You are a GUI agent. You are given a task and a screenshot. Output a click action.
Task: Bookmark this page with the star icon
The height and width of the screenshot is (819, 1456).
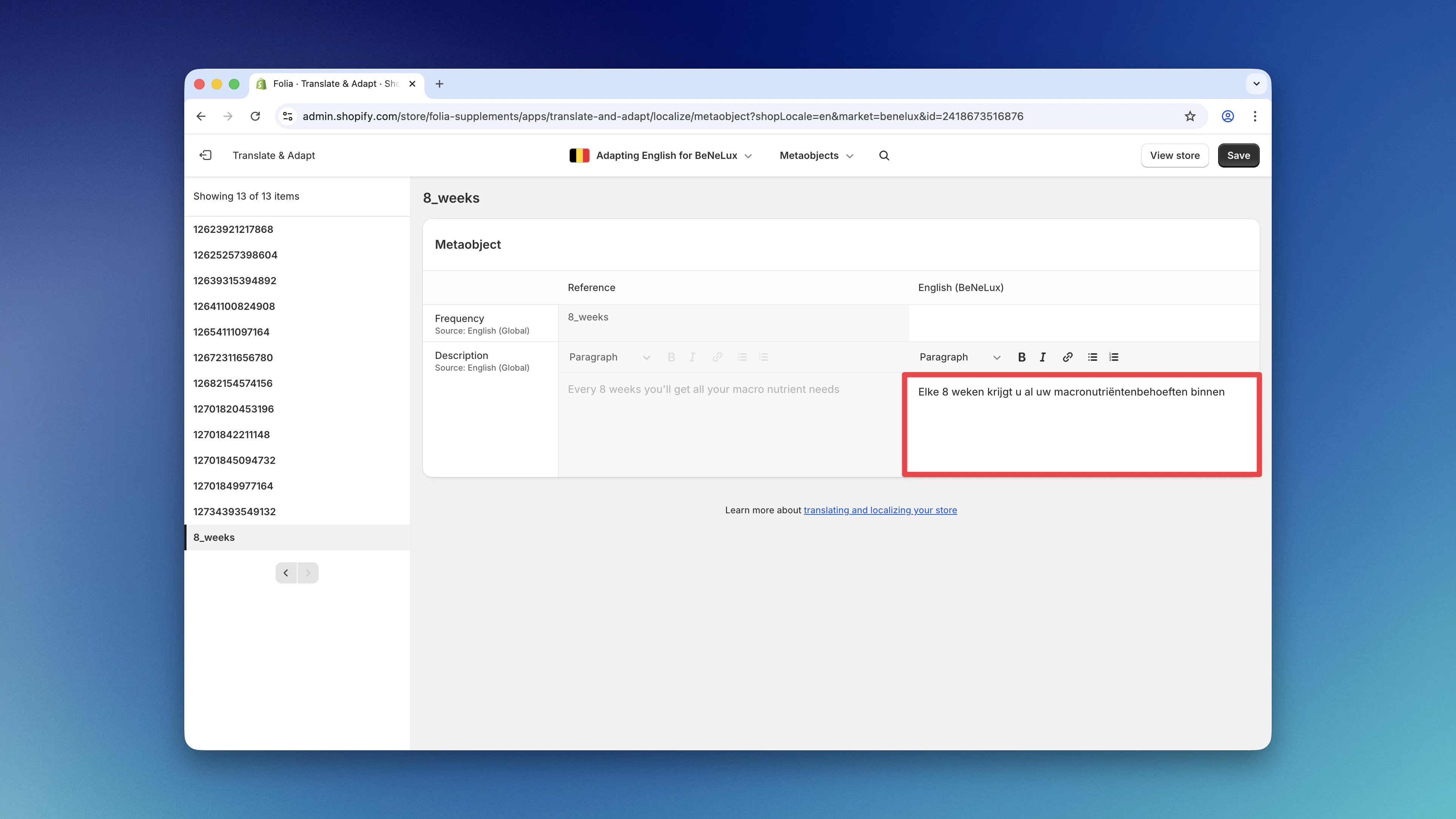(1190, 116)
